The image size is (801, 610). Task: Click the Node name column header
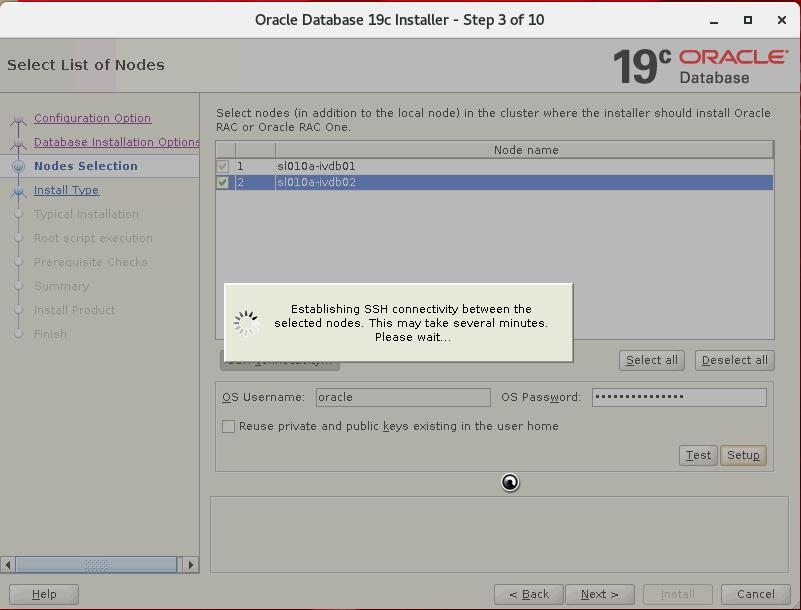coord(525,150)
